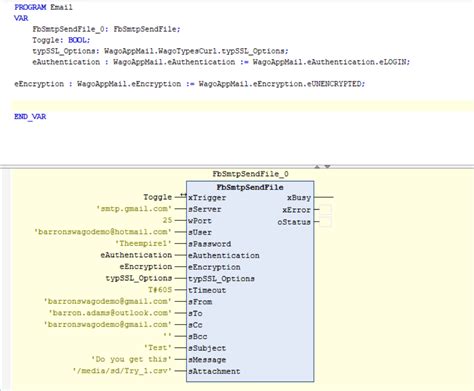Click the sSubject input pin label
The width and height of the screenshot is (474, 391).
click(207, 348)
